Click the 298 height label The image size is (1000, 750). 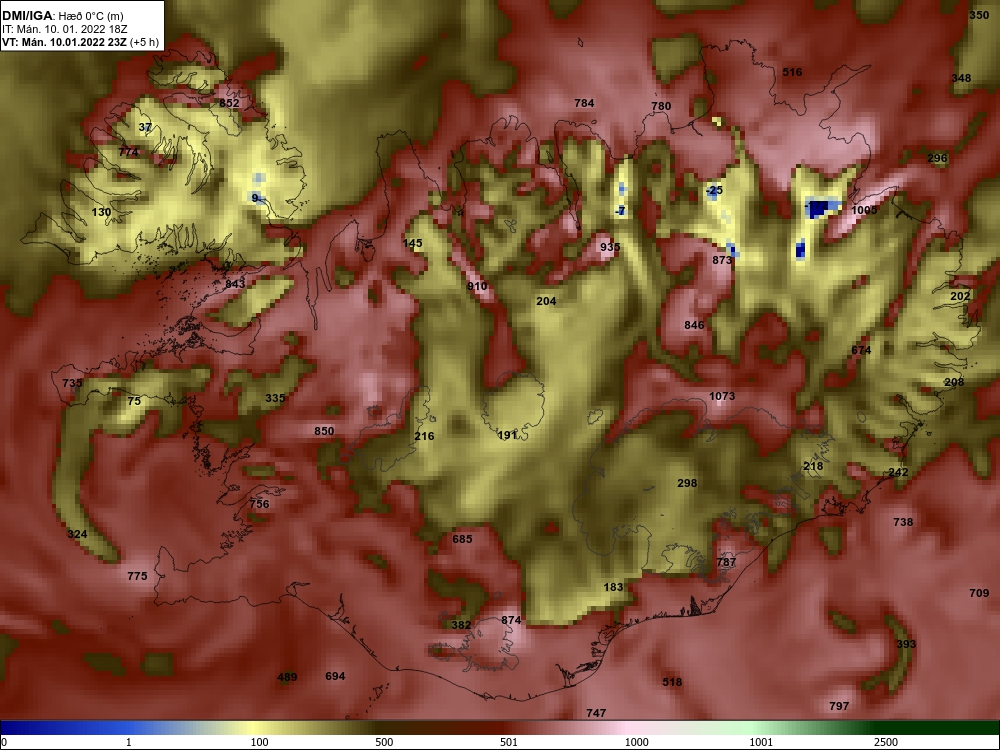pyautogui.click(x=687, y=483)
